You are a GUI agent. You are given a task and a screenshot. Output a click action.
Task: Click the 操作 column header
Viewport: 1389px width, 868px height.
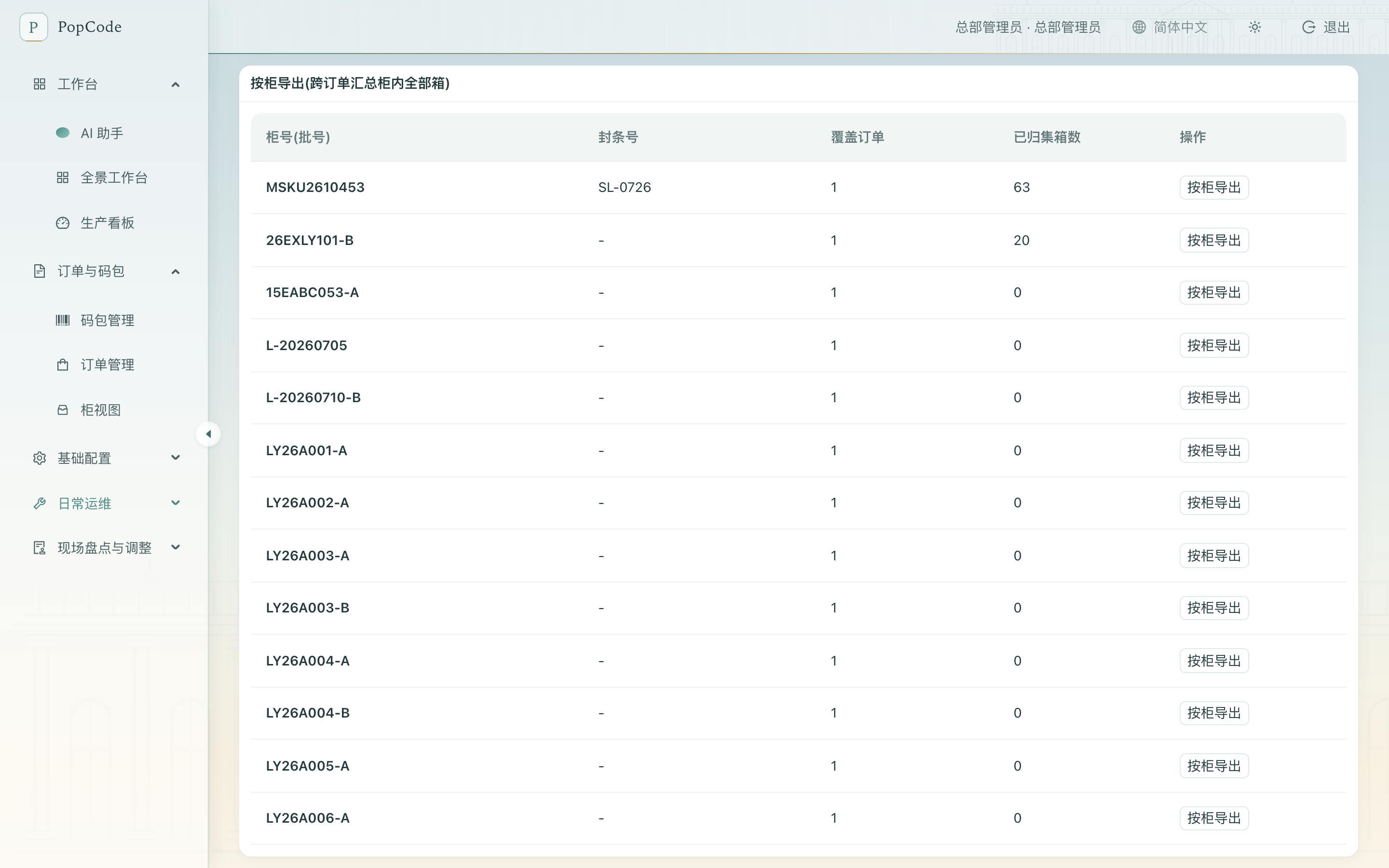(1193, 137)
